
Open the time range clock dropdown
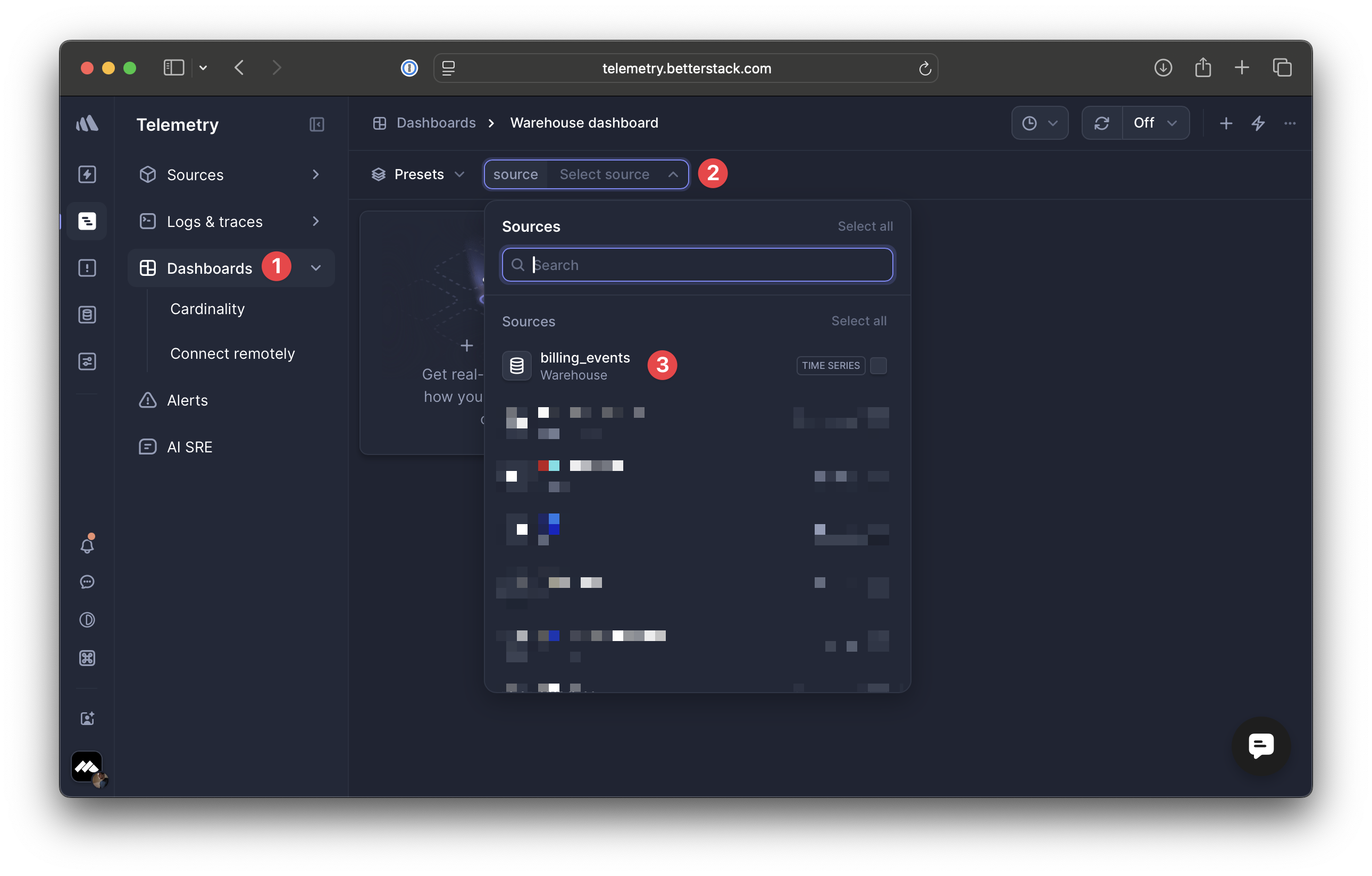tap(1039, 123)
